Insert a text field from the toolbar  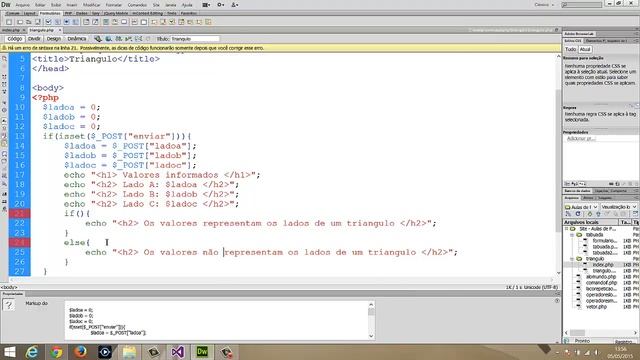coord(19,22)
